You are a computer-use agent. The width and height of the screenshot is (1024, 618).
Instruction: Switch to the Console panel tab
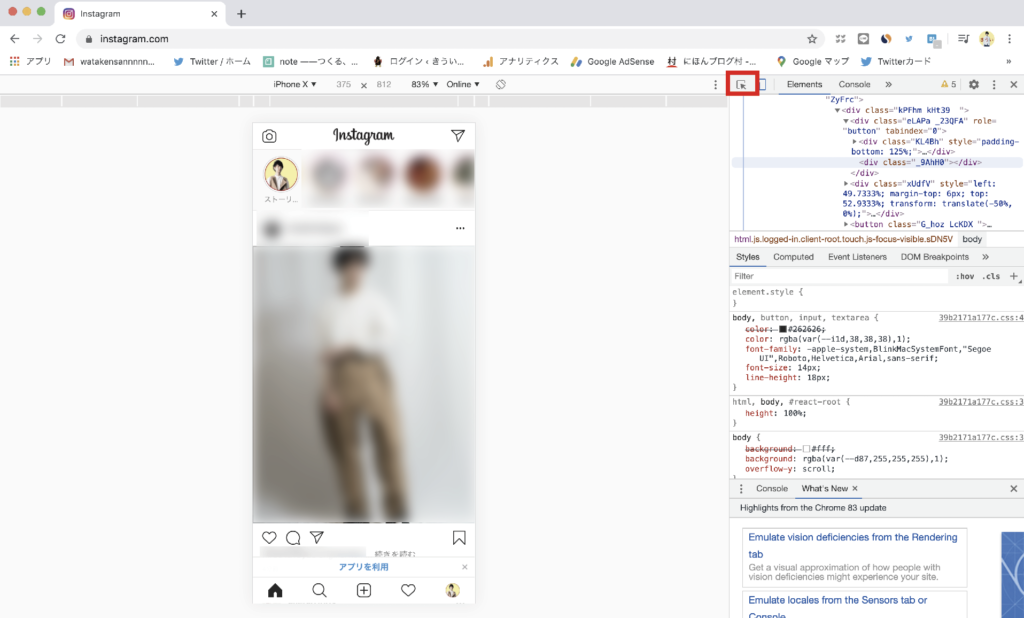point(854,84)
